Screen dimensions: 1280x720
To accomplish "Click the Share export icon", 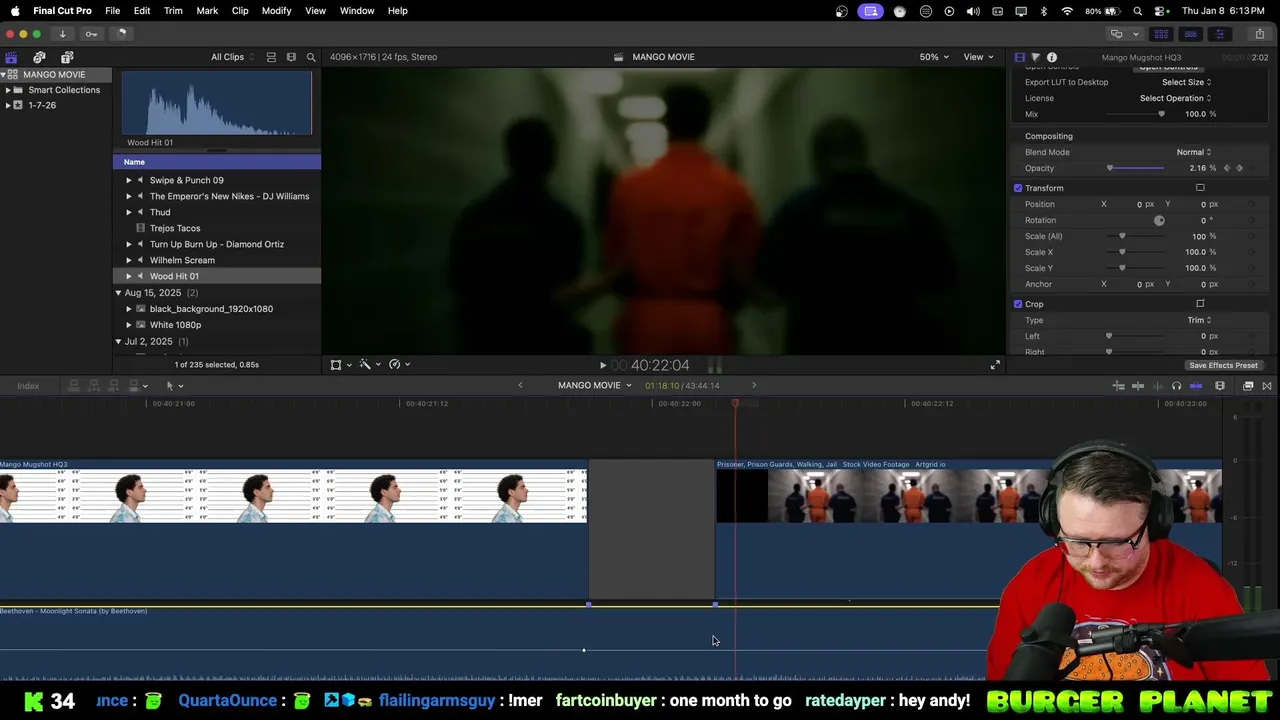I will 1259,34.
